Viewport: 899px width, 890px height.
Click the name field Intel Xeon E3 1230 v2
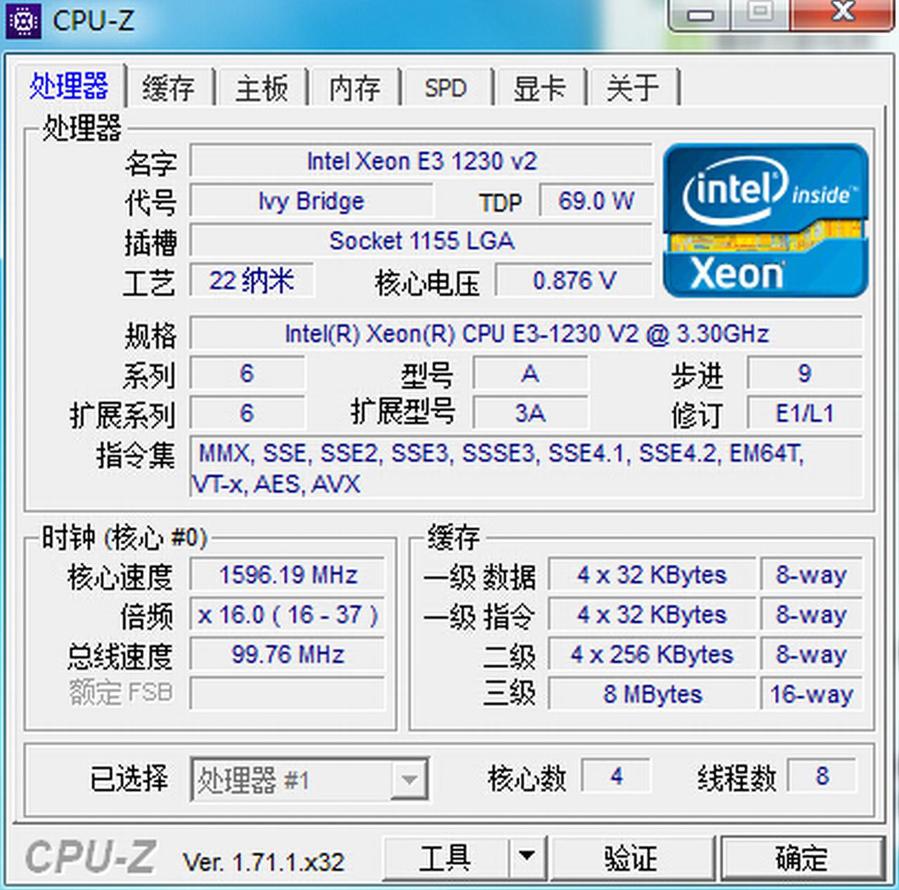click(x=421, y=161)
